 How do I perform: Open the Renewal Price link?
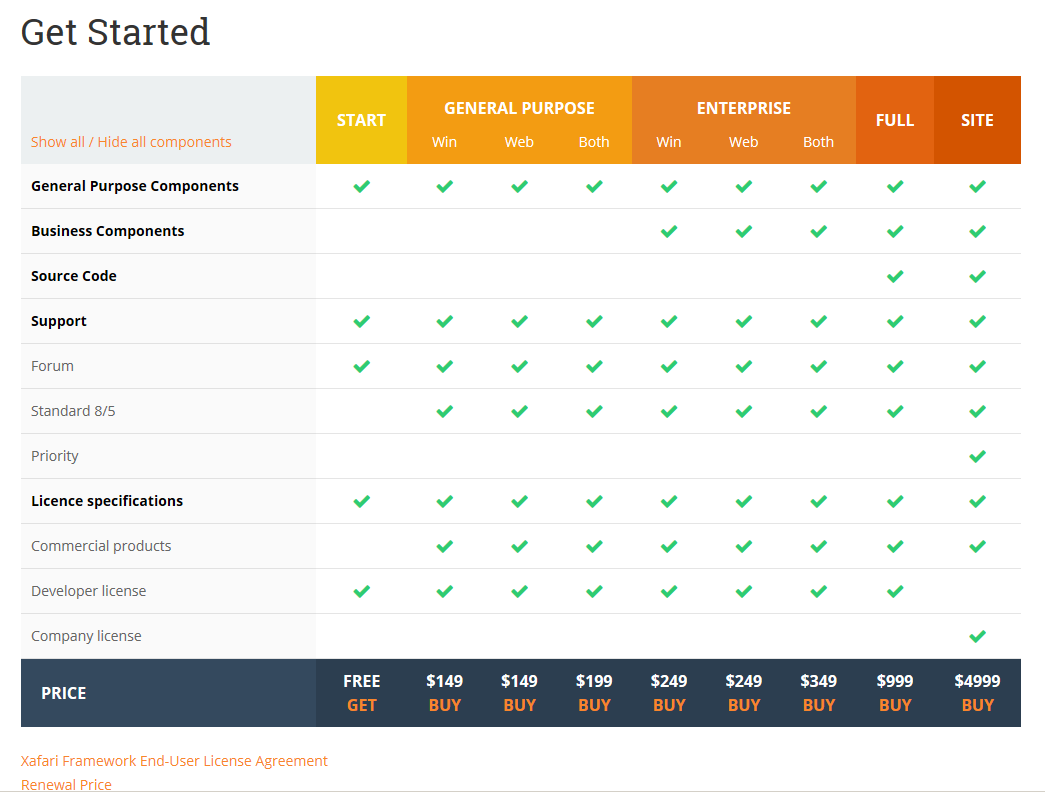[x=66, y=785]
